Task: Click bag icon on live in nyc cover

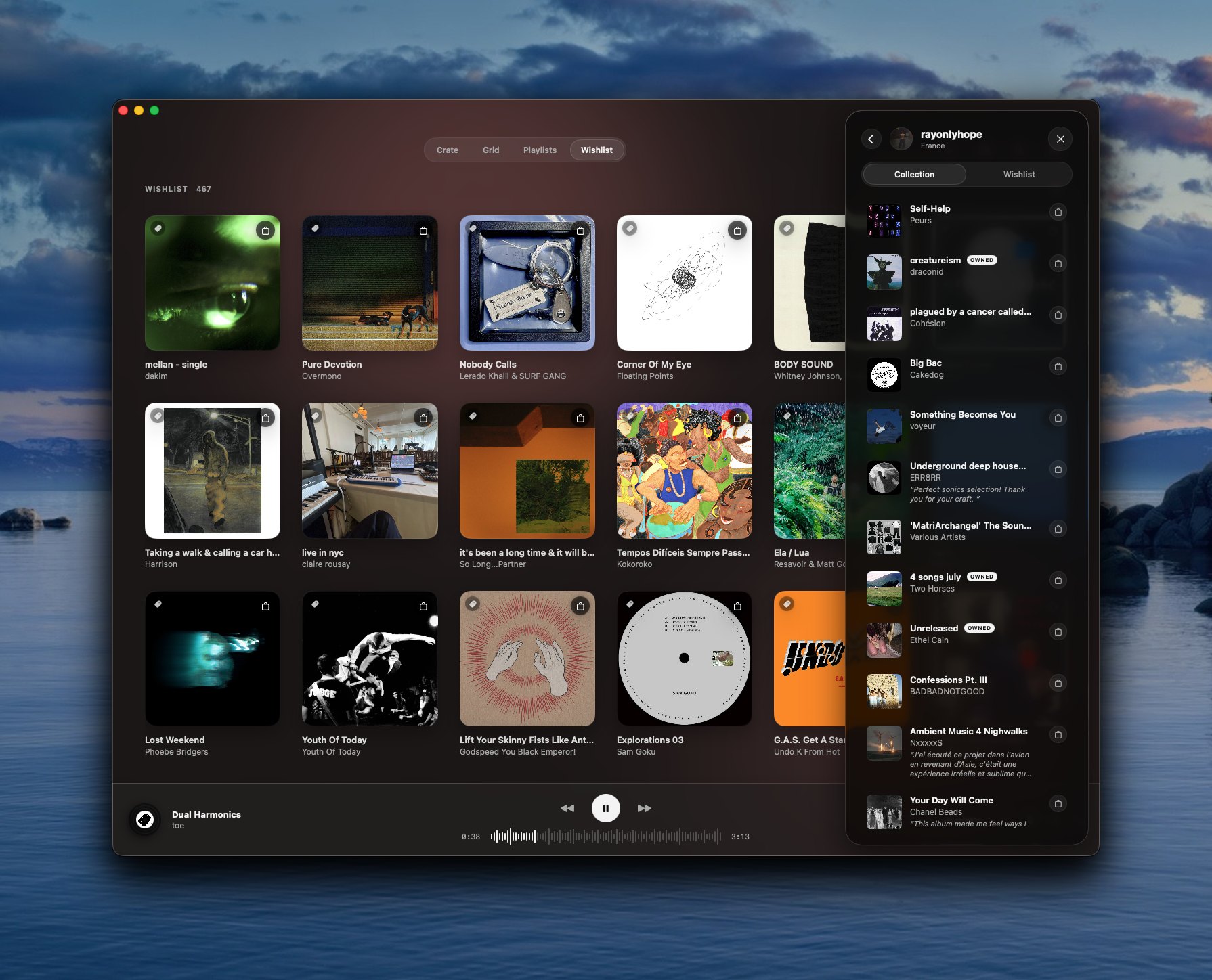Action: point(423,418)
